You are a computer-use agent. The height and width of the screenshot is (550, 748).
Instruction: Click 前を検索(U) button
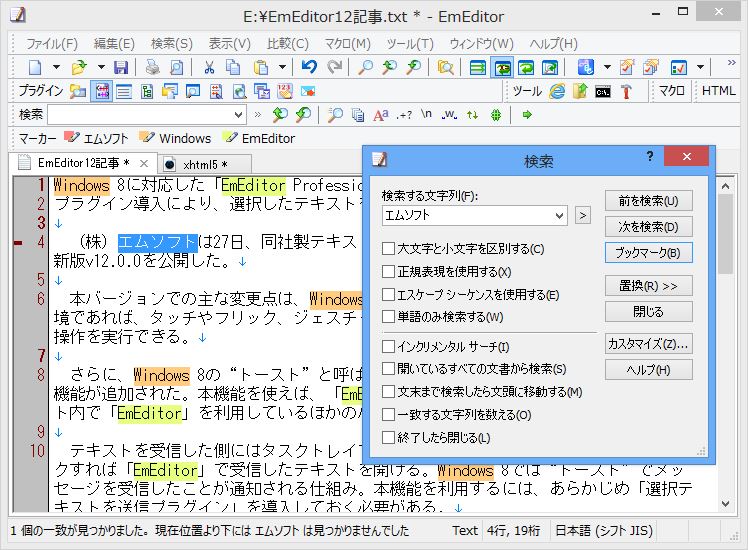click(x=648, y=201)
